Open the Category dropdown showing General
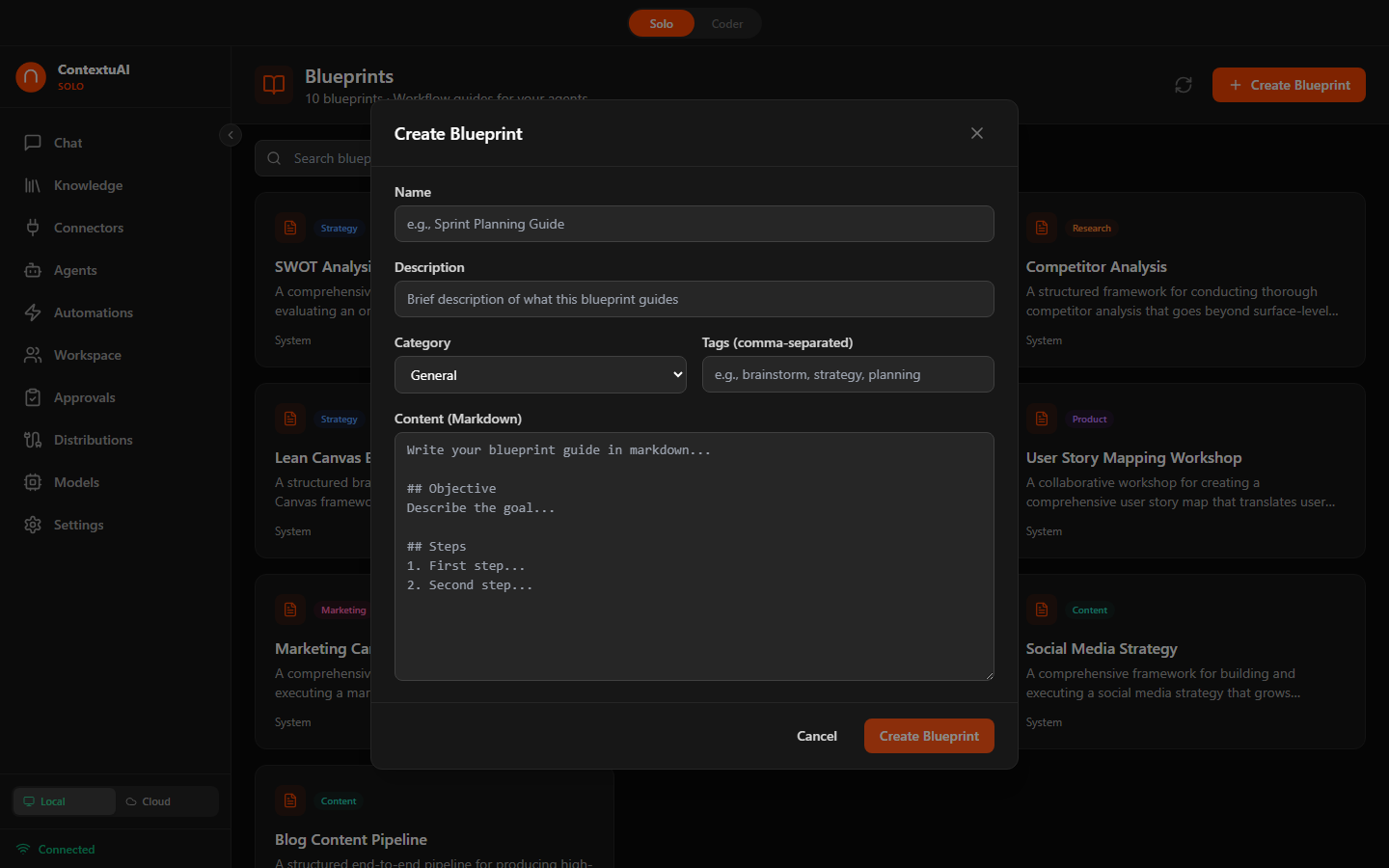This screenshot has width=1389, height=868. (540, 374)
